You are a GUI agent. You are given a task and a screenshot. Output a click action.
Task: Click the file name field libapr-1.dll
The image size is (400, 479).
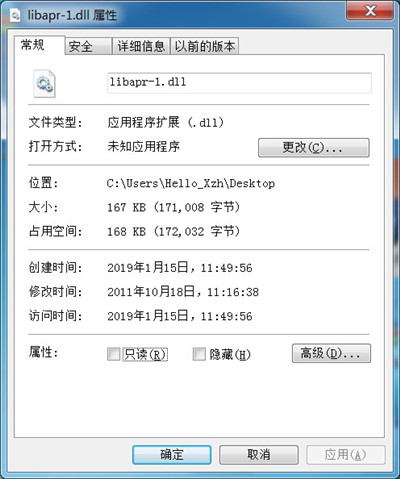click(239, 83)
